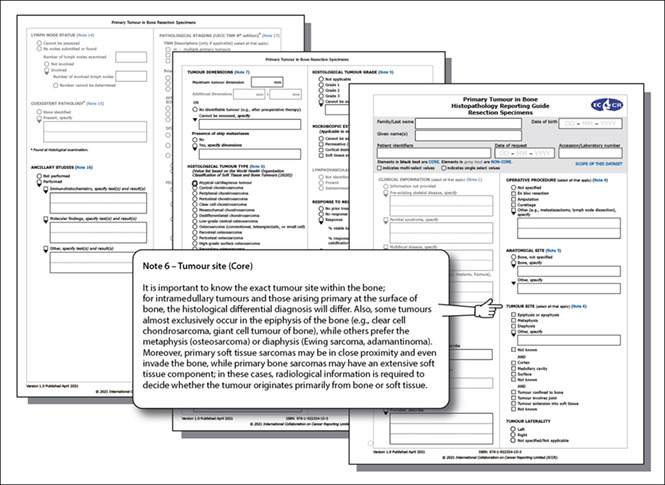This screenshot has width=665, height=485.
Task: Check Molecular findings, specify test(s)
Action: (46, 219)
